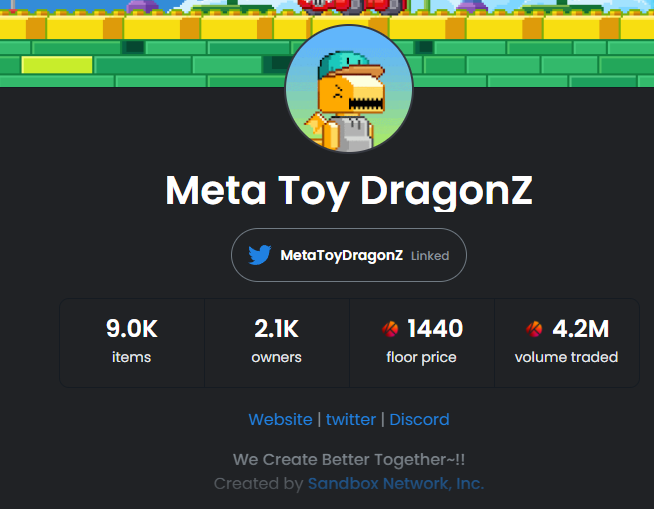Image resolution: width=654 pixels, height=509 pixels.
Task: Click the 9.0K items count
Action: point(132,328)
